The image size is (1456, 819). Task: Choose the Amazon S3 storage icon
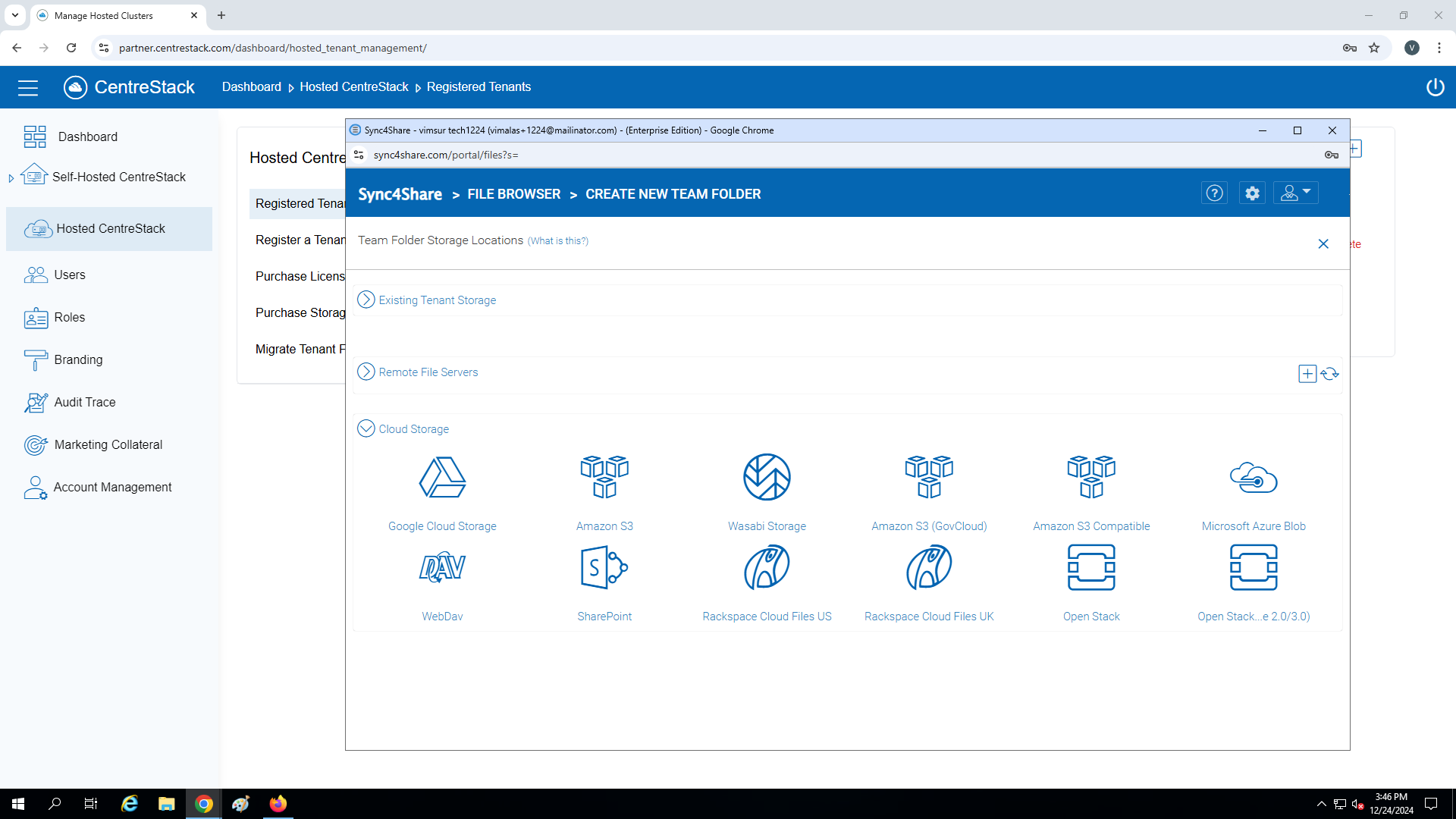click(604, 477)
